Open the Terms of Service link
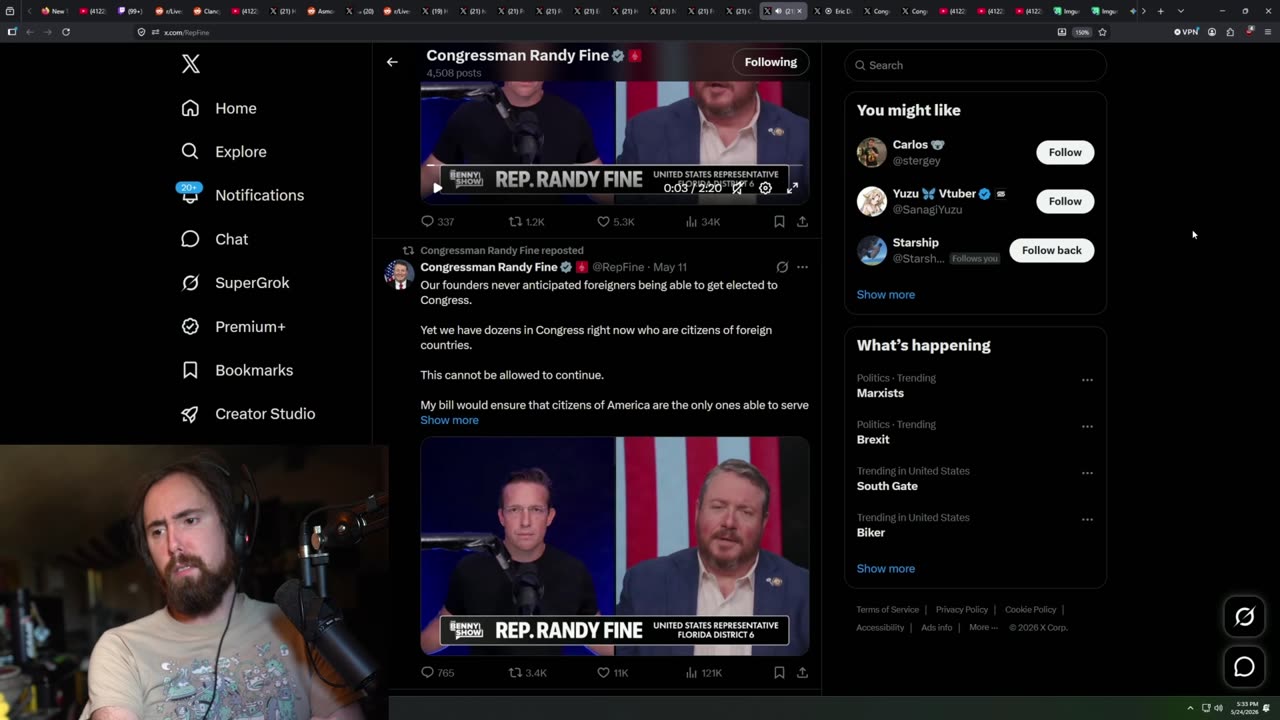Screen dimensions: 1280x720 click(887, 609)
